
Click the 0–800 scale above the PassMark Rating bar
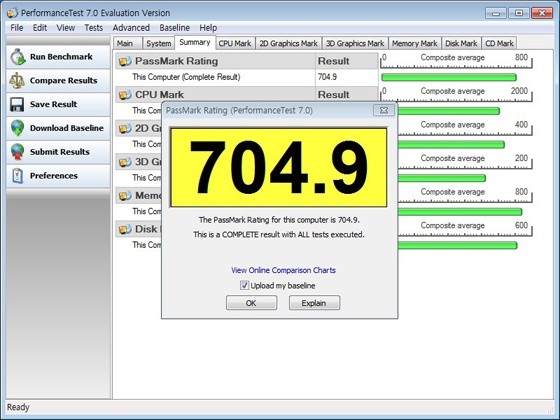(x=456, y=61)
